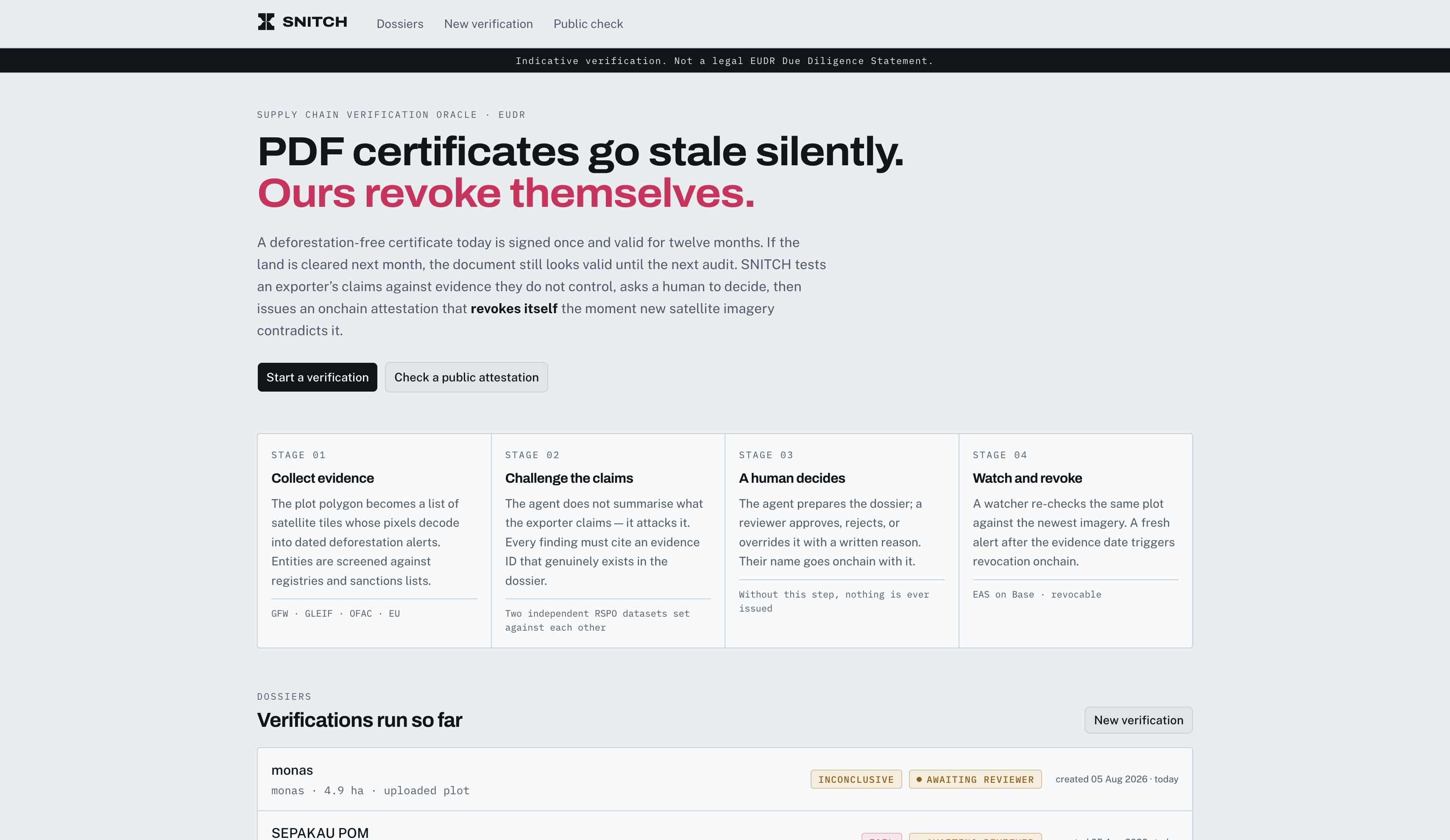
Task: Click "GFW · GLEIF · OFAC · EU" footnote
Action: point(335,614)
